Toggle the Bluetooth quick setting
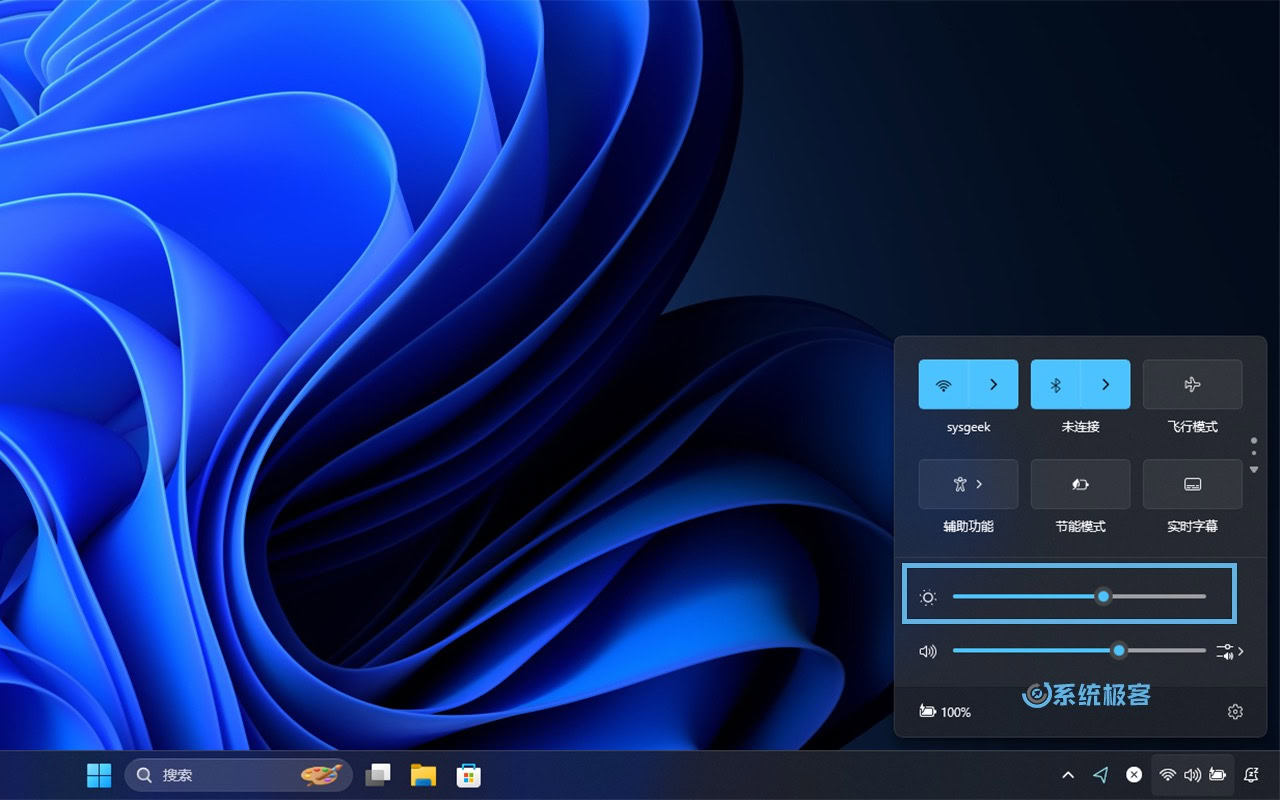 [1055, 385]
